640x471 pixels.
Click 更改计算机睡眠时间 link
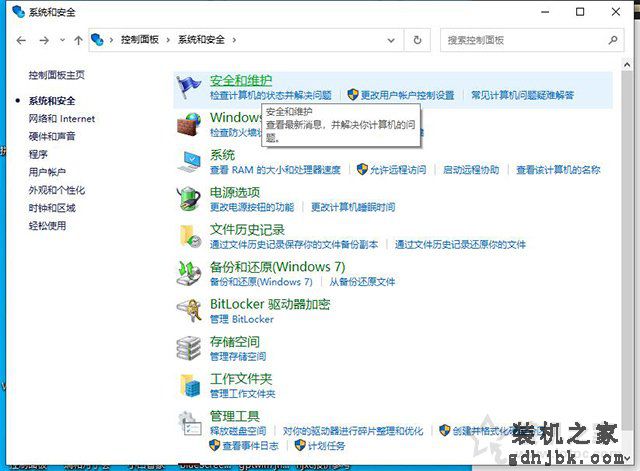(x=353, y=207)
